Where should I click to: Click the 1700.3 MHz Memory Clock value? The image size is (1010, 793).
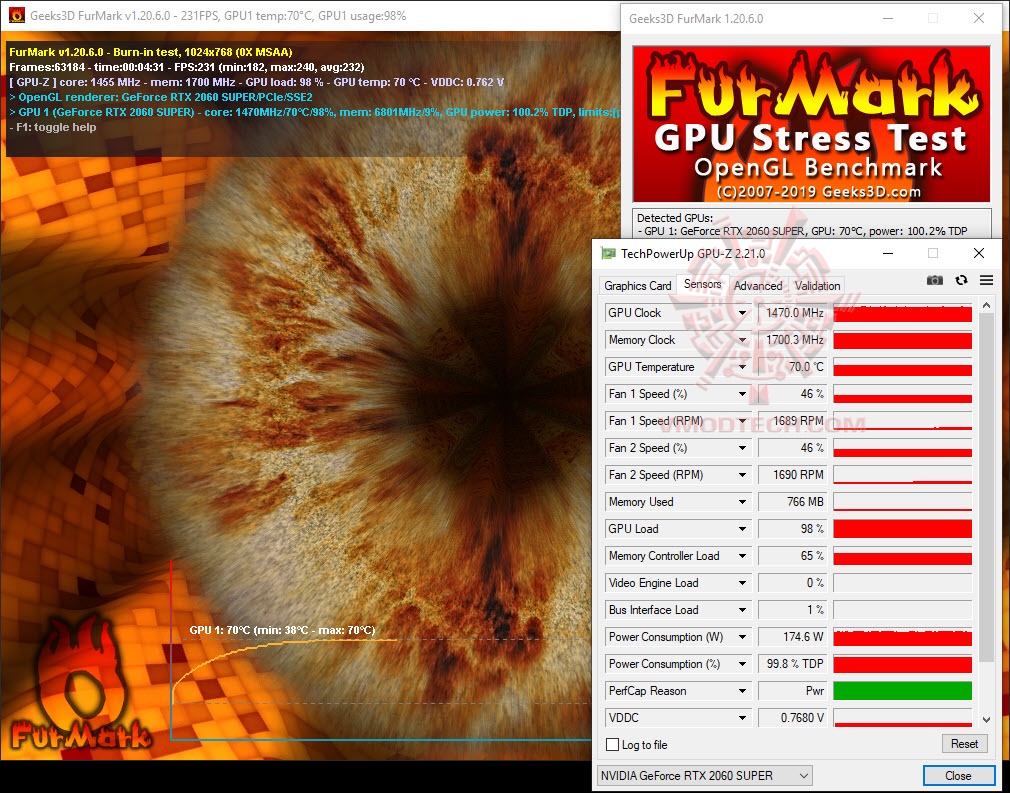792,340
